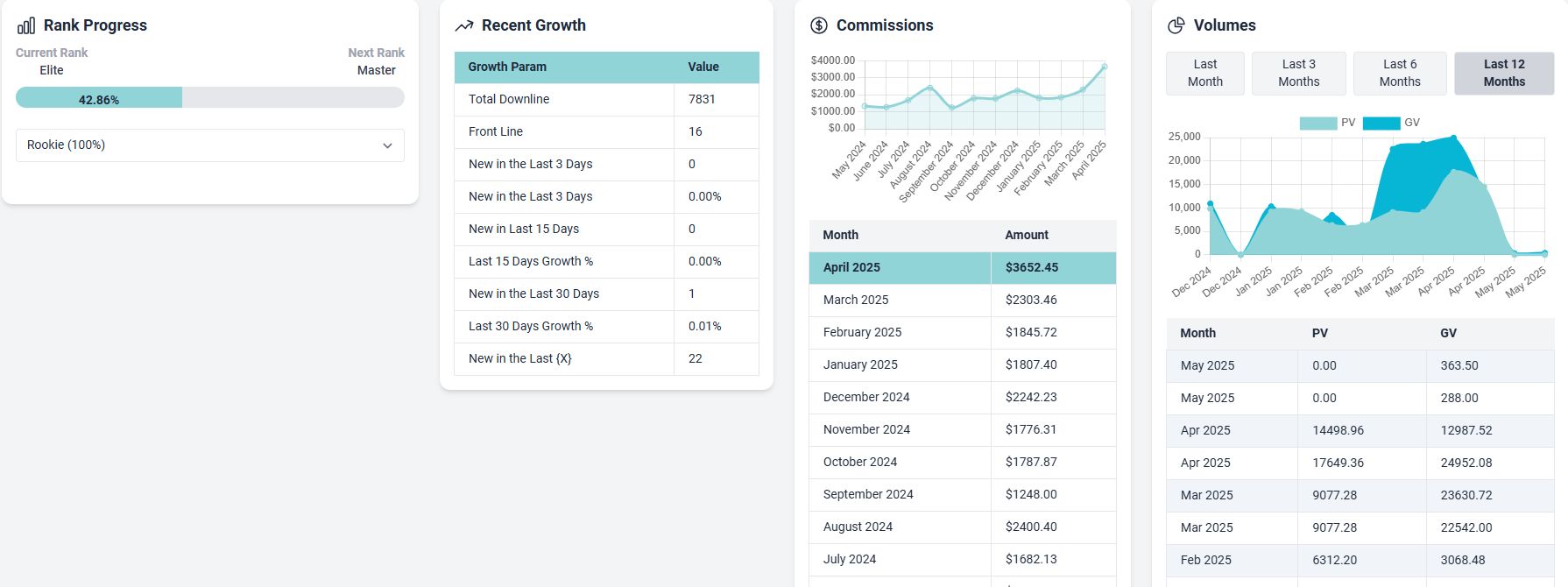This screenshot has width=1568, height=587.
Task: Click the Last 12 Months tab
Action: click(1503, 73)
